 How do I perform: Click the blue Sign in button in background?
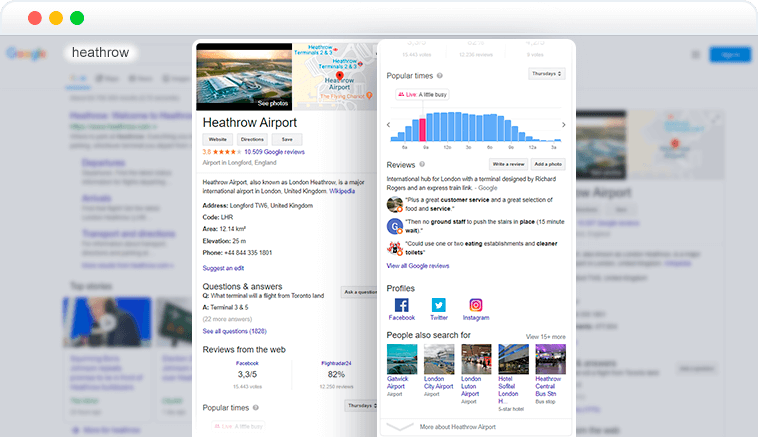point(730,55)
